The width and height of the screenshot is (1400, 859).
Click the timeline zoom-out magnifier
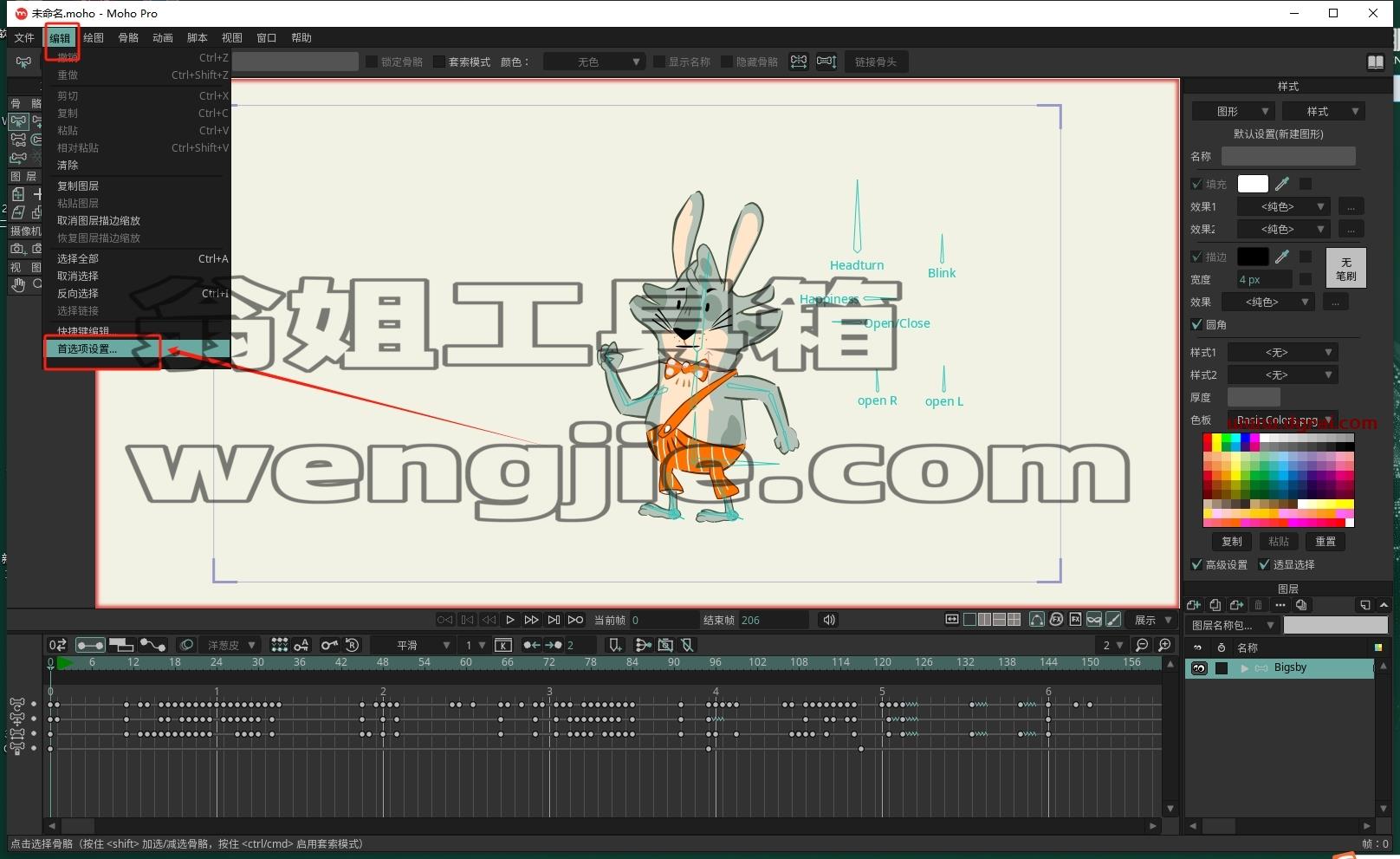pyautogui.click(x=1142, y=645)
